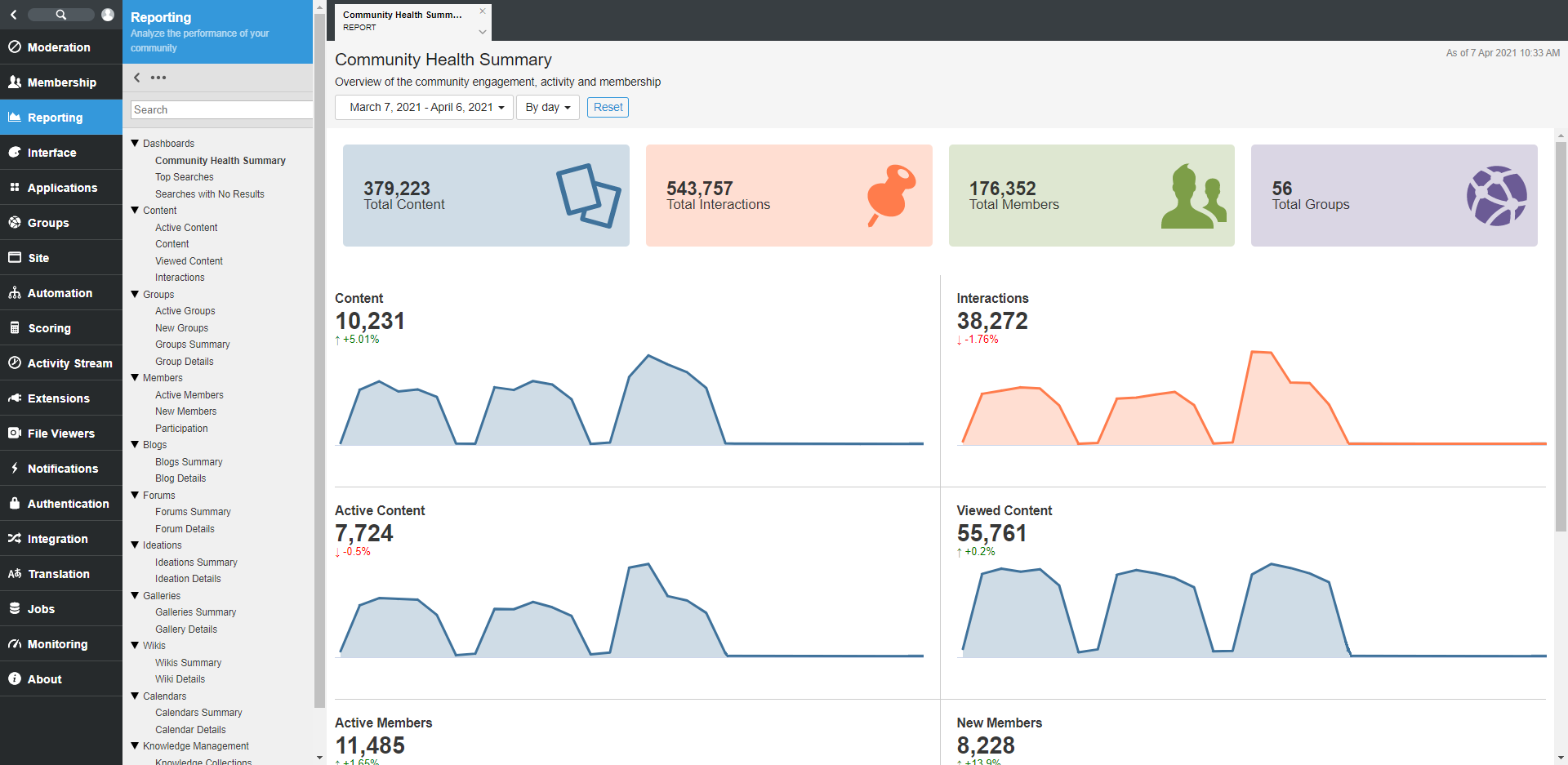
Task: Click the Activity Stream icon
Action: (15, 363)
